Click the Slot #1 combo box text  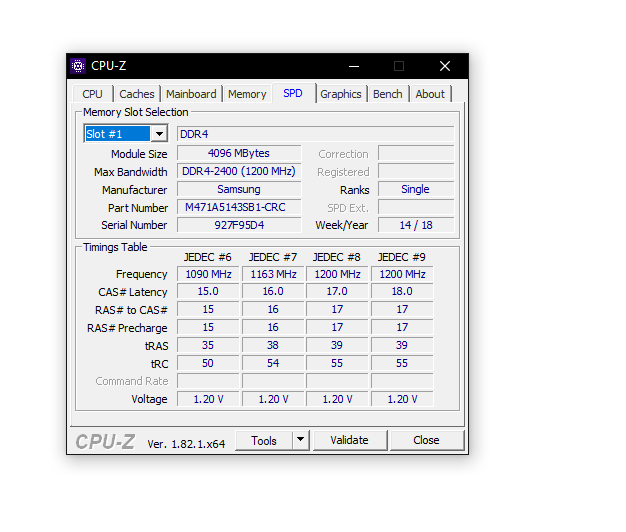click(117, 134)
